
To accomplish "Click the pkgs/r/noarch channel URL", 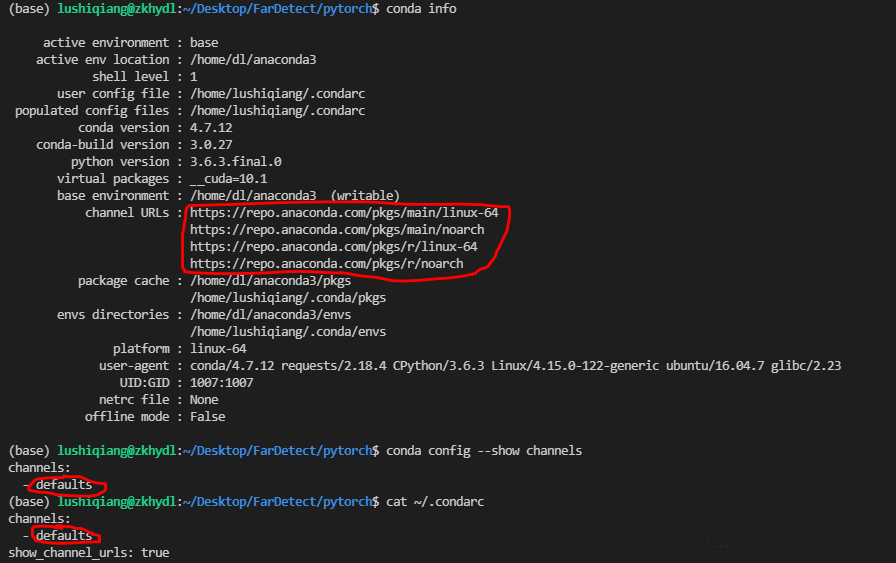I will pos(326,264).
